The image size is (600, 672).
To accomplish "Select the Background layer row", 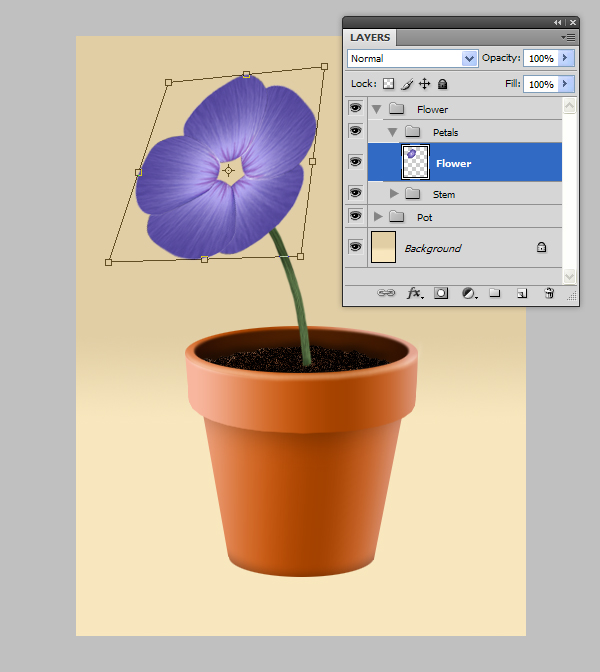I will (x=460, y=248).
